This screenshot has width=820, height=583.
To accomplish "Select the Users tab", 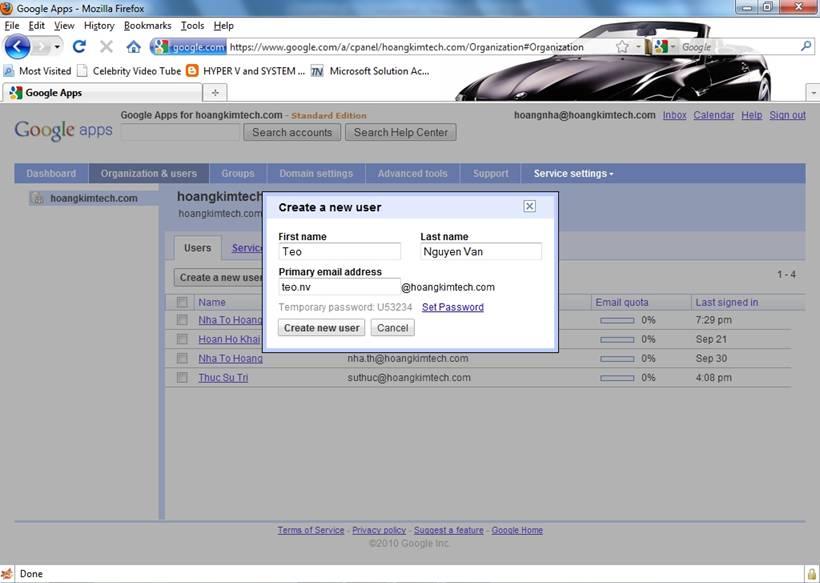I will tap(198, 248).
